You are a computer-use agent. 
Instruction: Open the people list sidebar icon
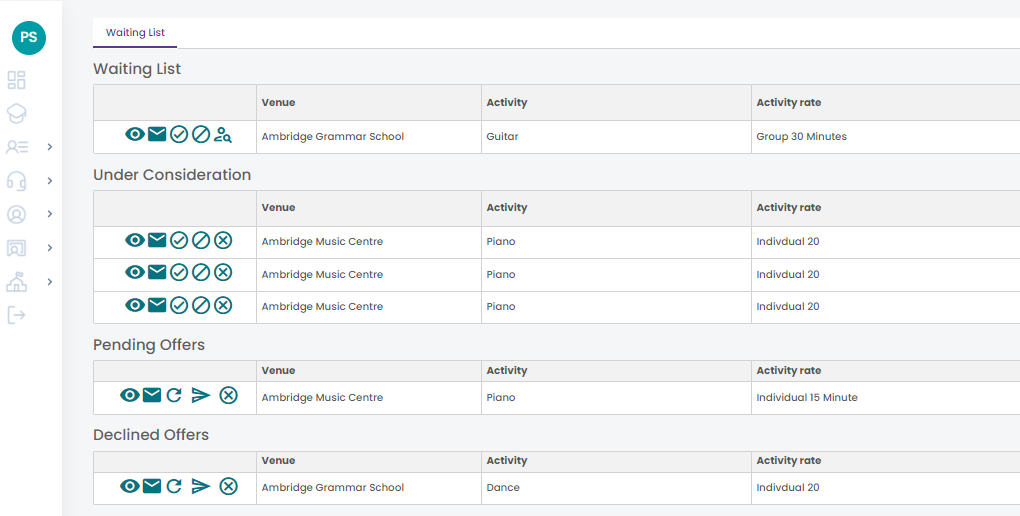coord(17,147)
